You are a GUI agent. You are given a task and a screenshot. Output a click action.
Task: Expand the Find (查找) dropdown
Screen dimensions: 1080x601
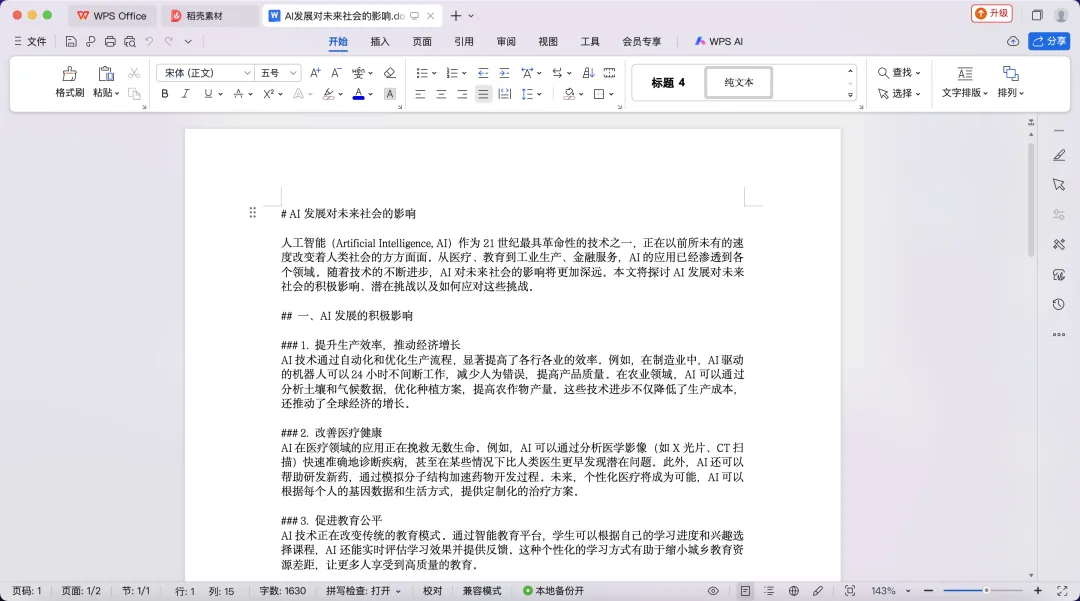[918, 73]
